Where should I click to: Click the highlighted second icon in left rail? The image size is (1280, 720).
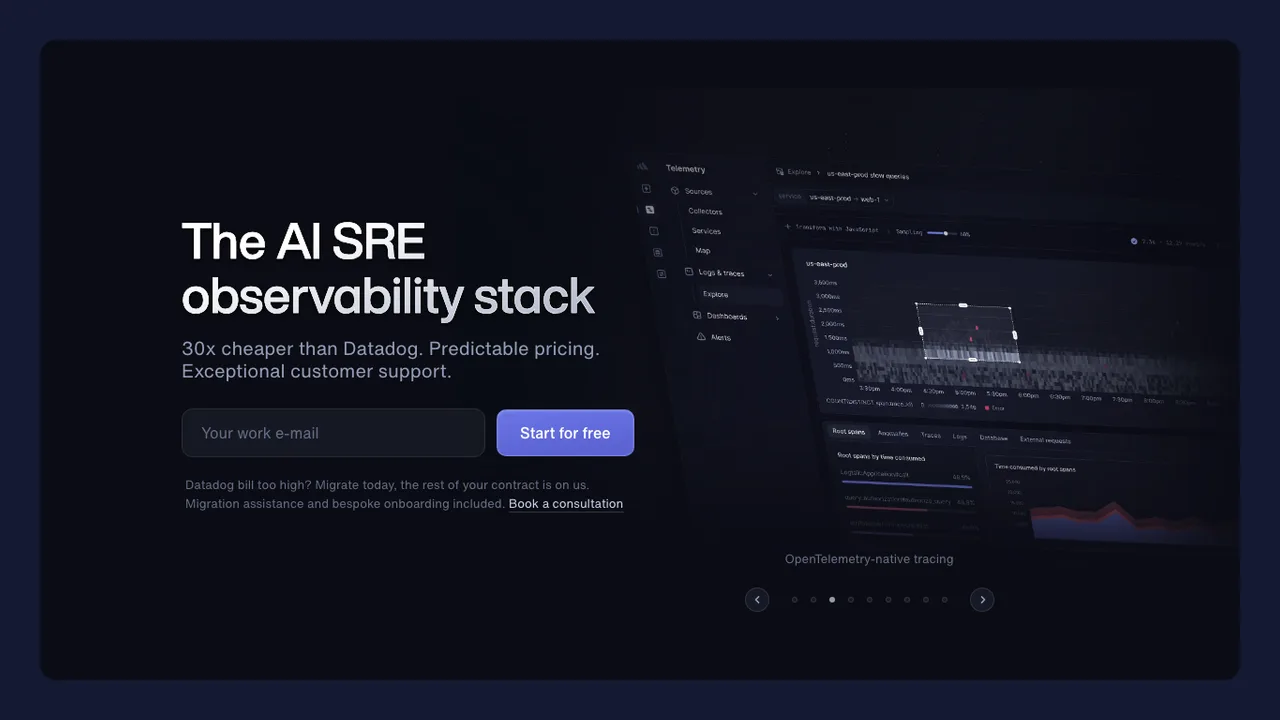pyautogui.click(x=649, y=210)
